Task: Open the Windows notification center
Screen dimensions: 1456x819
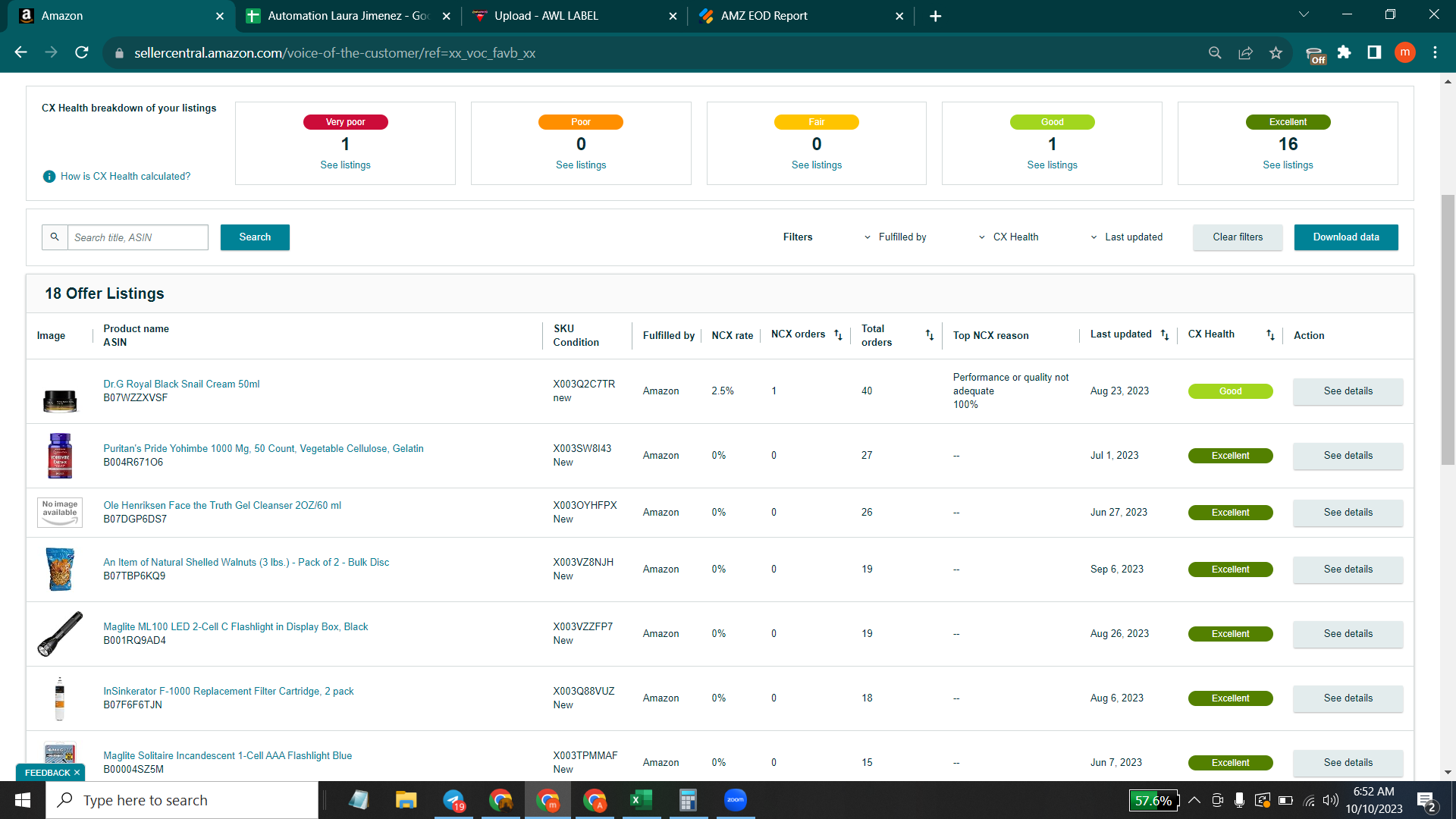Action: coord(1426,800)
